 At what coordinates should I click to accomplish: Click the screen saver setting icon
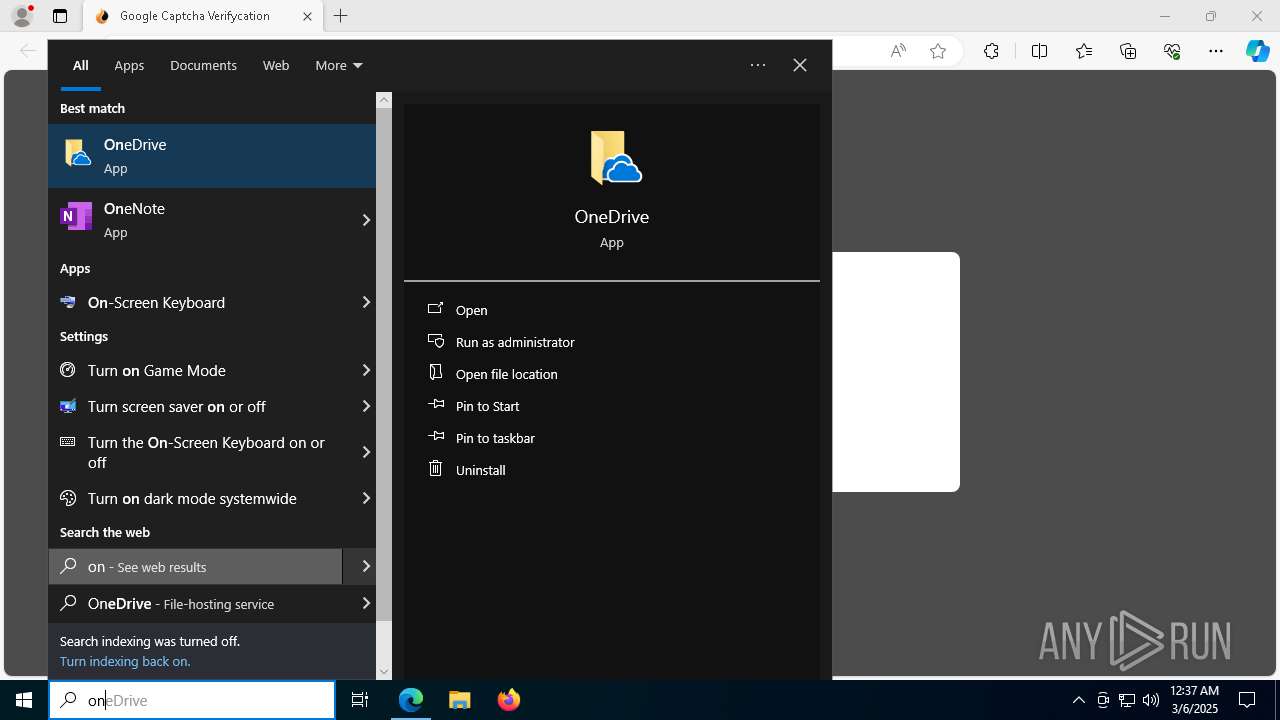click(68, 406)
